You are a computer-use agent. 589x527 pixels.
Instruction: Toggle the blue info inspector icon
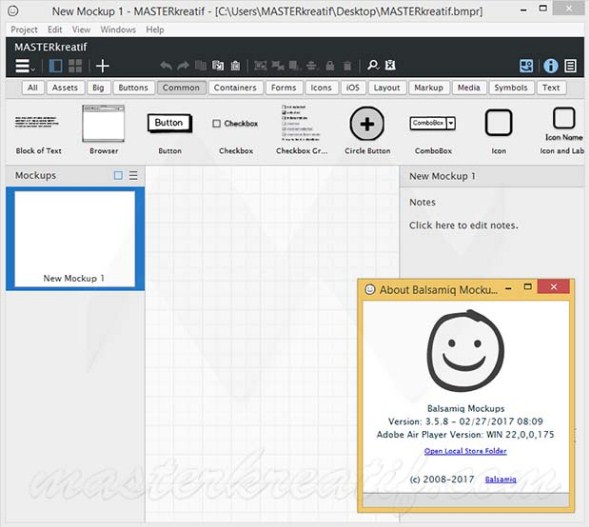point(550,66)
